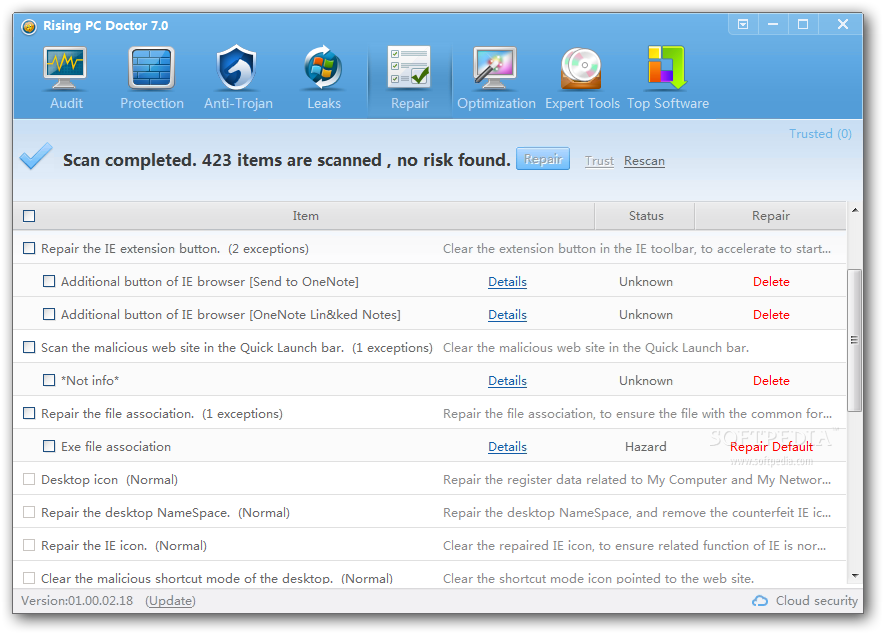884x634 pixels.
Task: Open the Top Software icon
Action: [668, 68]
